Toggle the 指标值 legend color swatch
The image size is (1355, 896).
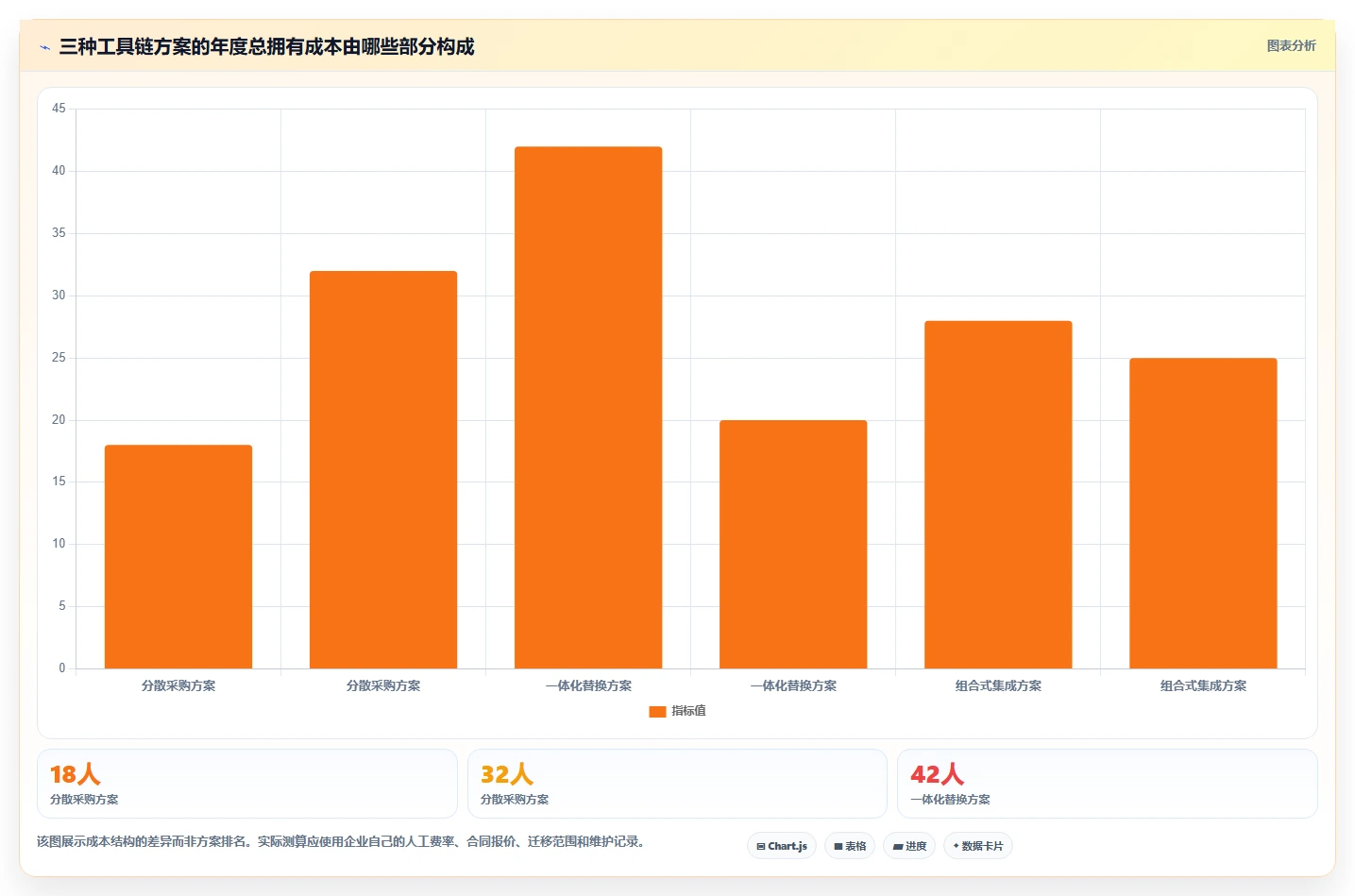pos(657,711)
